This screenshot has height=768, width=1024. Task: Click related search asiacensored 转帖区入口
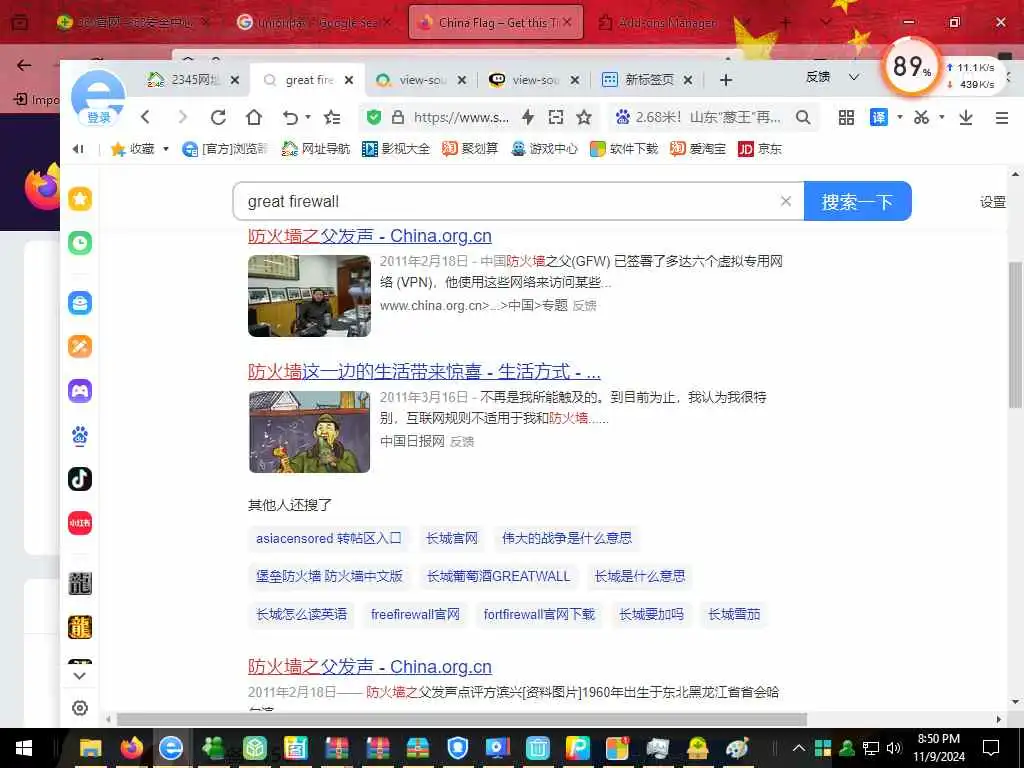click(328, 538)
